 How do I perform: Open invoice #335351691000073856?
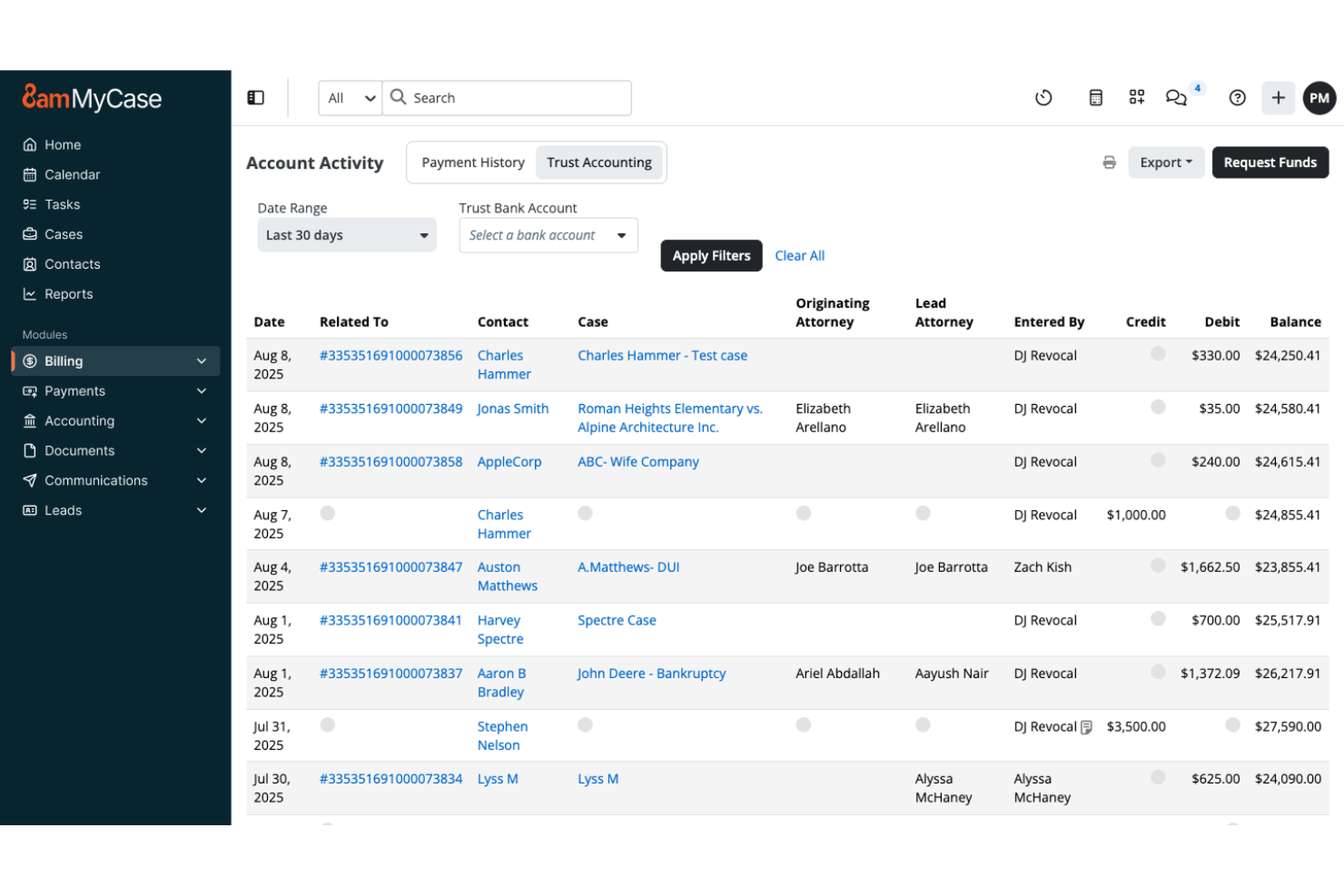pos(391,356)
